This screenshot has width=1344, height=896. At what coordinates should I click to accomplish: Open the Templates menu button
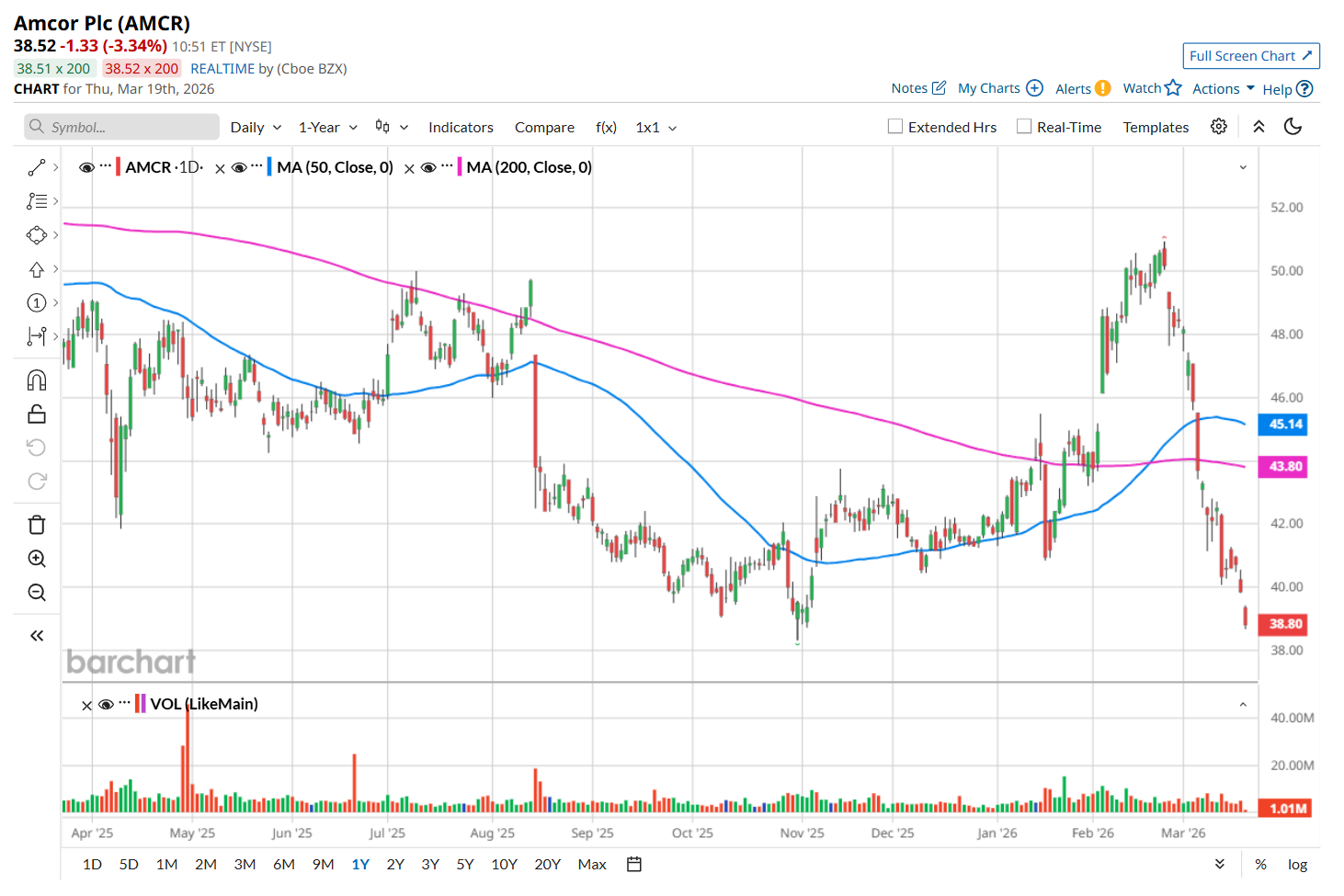tap(1156, 128)
